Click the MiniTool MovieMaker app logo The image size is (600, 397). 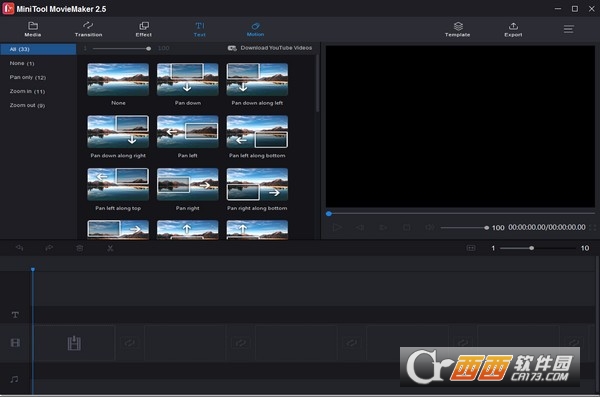tap(8, 8)
